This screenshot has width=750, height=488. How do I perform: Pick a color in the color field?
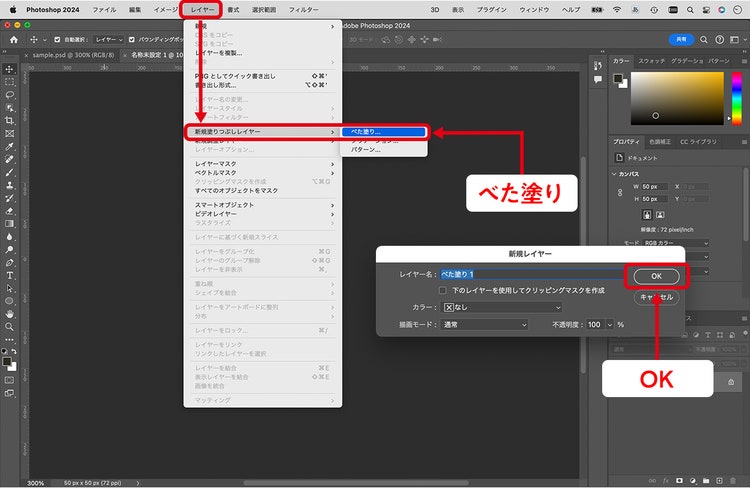[677, 98]
